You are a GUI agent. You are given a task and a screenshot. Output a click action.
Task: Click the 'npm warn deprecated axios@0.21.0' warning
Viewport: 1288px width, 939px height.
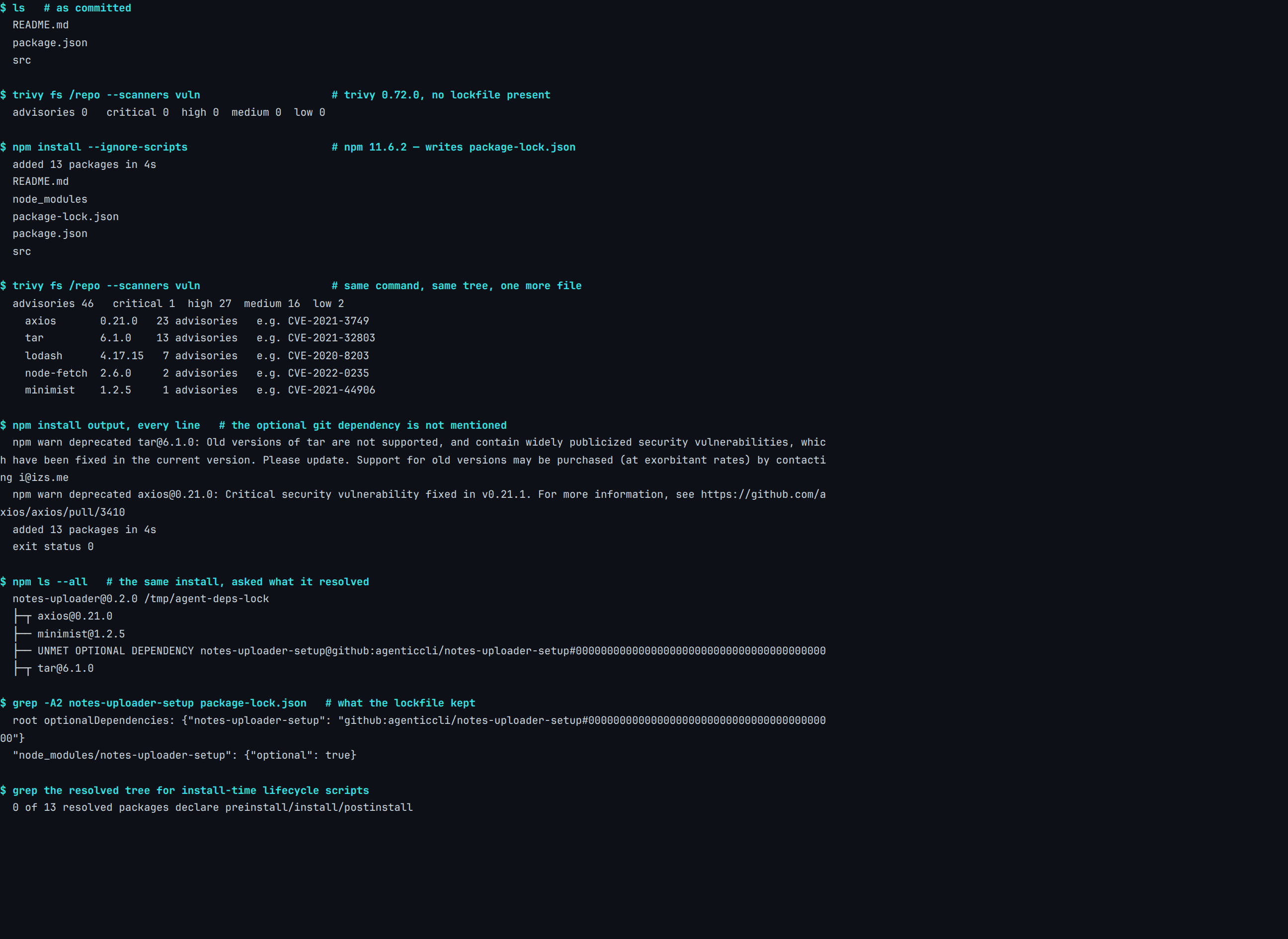[x=413, y=503]
